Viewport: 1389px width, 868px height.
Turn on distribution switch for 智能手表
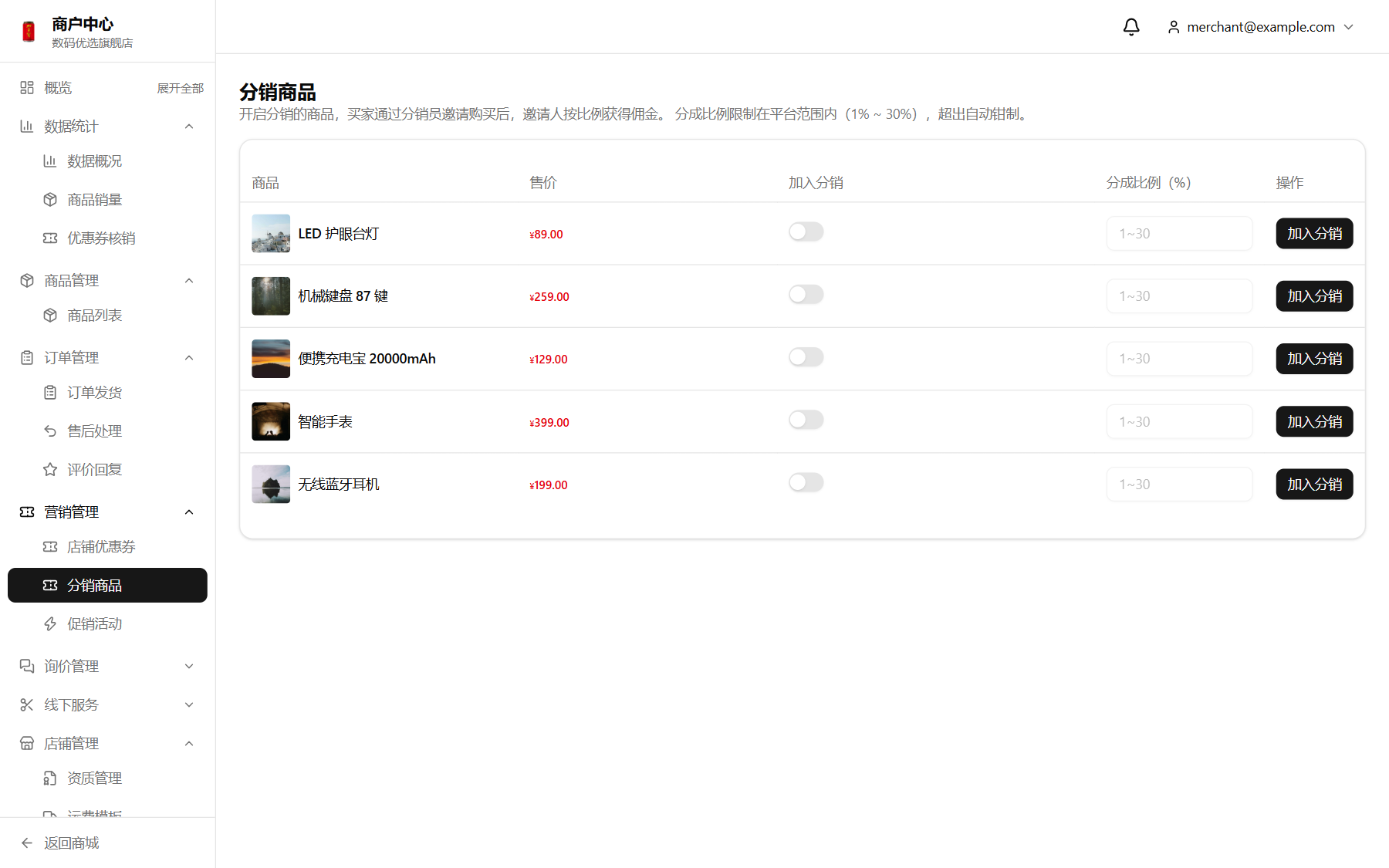pyautogui.click(x=806, y=420)
